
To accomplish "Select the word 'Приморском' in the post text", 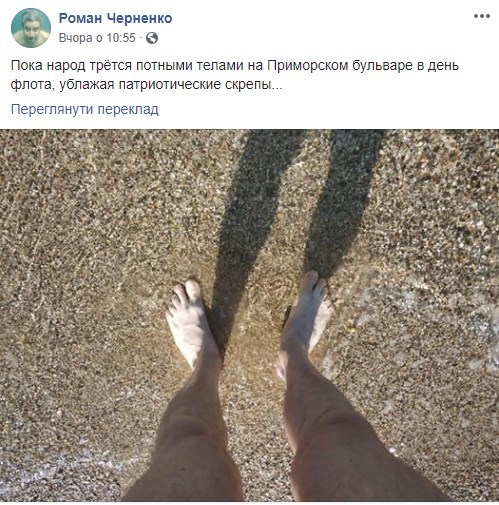I will pyautogui.click(x=307, y=65).
